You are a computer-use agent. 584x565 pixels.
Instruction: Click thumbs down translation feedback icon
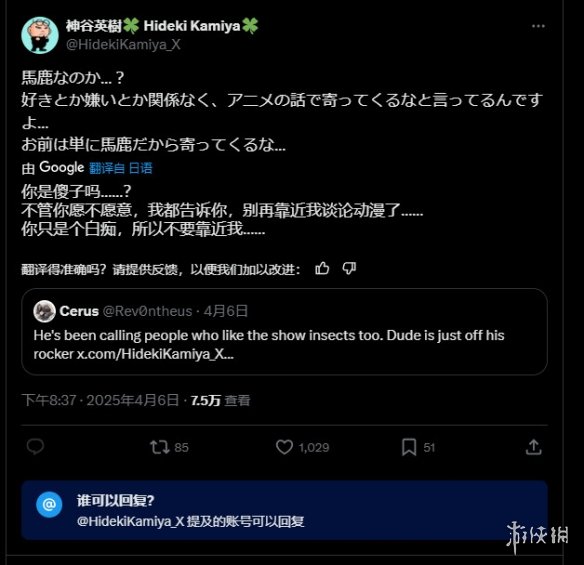click(349, 268)
